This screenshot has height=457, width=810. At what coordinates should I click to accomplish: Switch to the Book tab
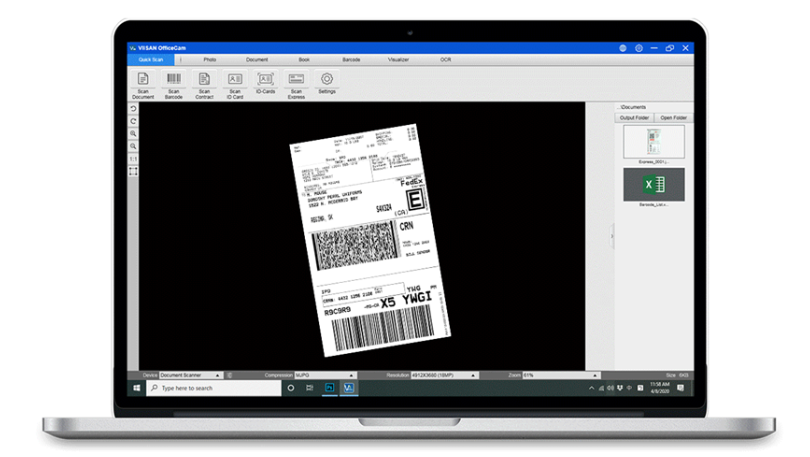coord(304,60)
